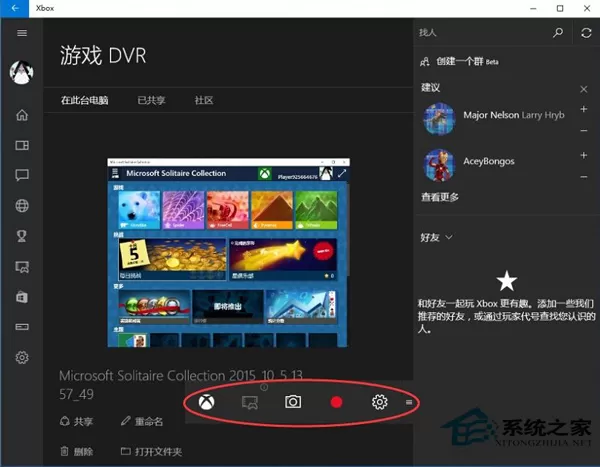Remove AceyBongos suggestion with minus
Viewport: 600px width, 467px height.
pos(584,177)
